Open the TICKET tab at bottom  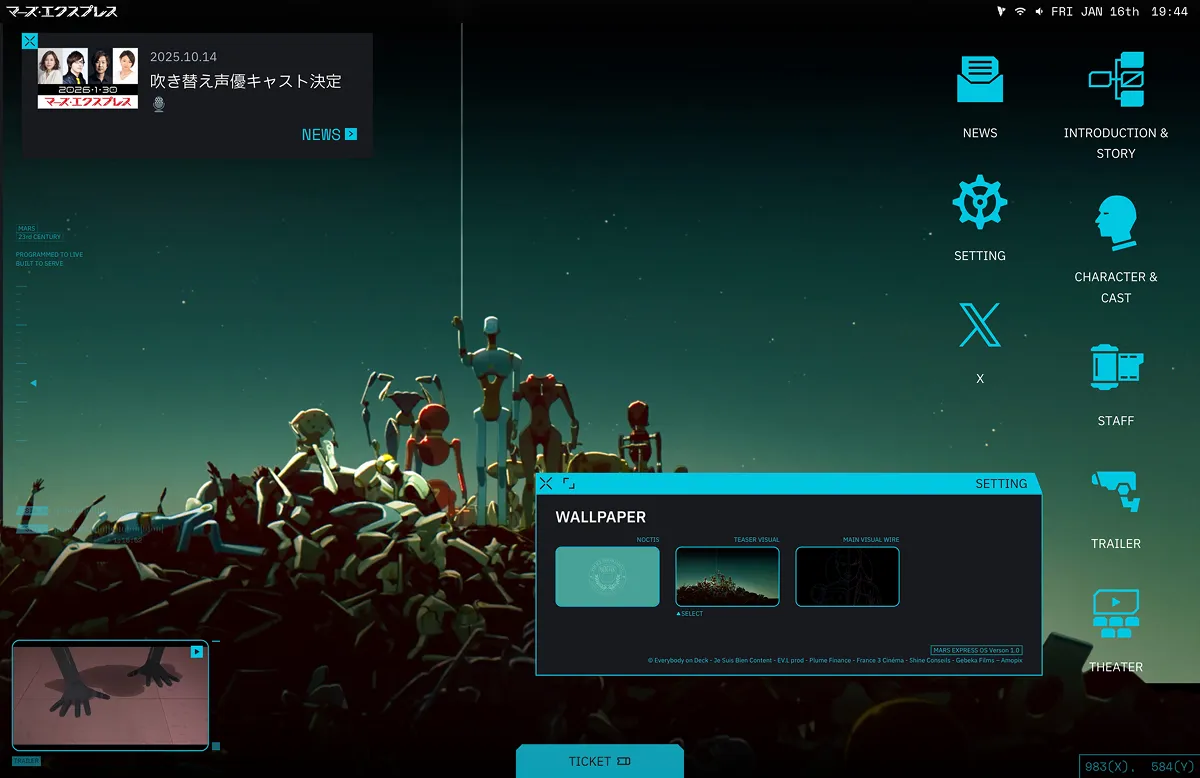click(x=600, y=761)
